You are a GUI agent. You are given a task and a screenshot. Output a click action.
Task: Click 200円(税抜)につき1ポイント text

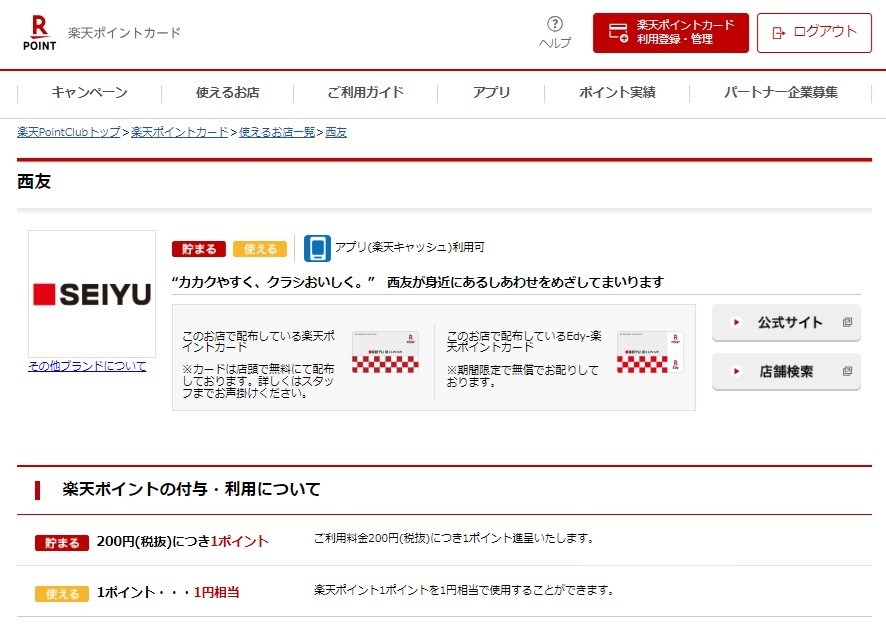[183, 541]
